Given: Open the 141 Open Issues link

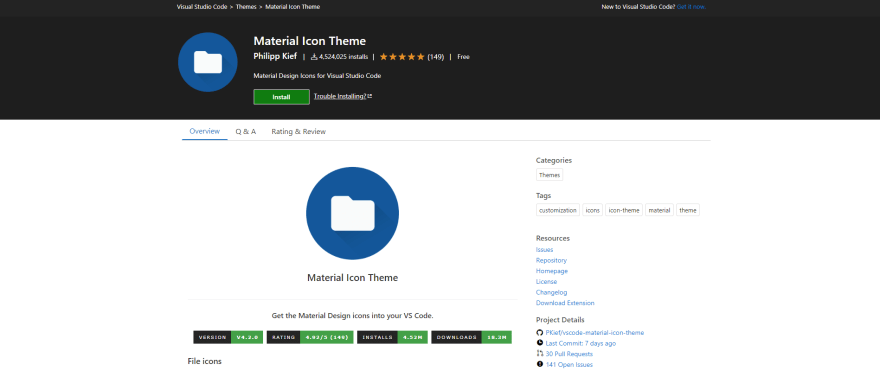Looking at the screenshot, I should [x=569, y=364].
